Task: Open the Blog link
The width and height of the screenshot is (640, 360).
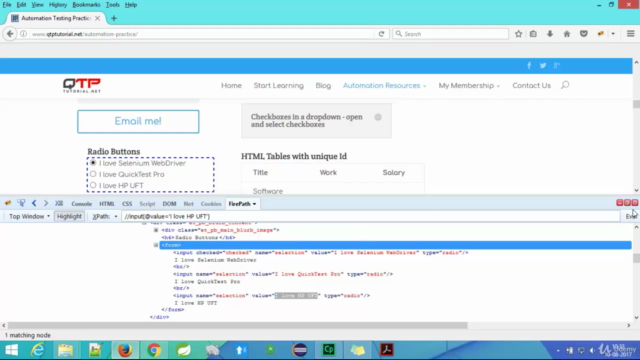Action: (x=323, y=85)
